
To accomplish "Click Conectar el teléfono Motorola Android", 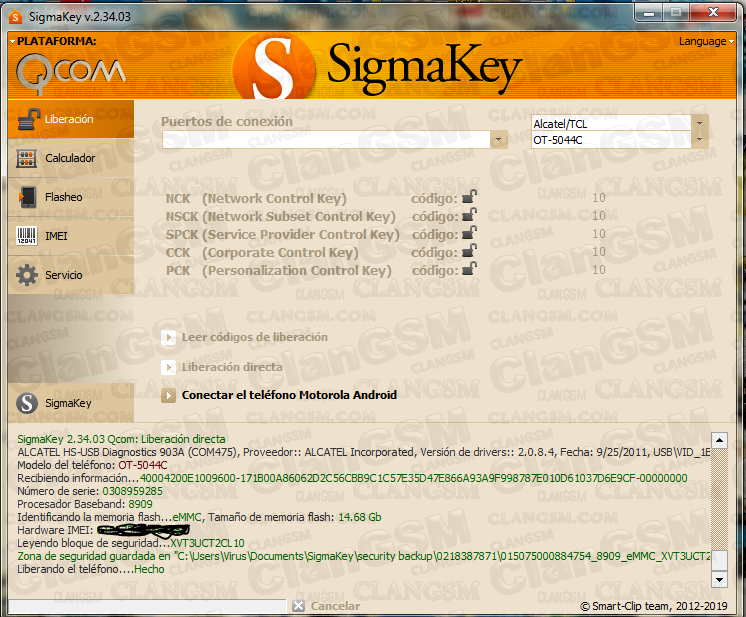I will click(289, 395).
